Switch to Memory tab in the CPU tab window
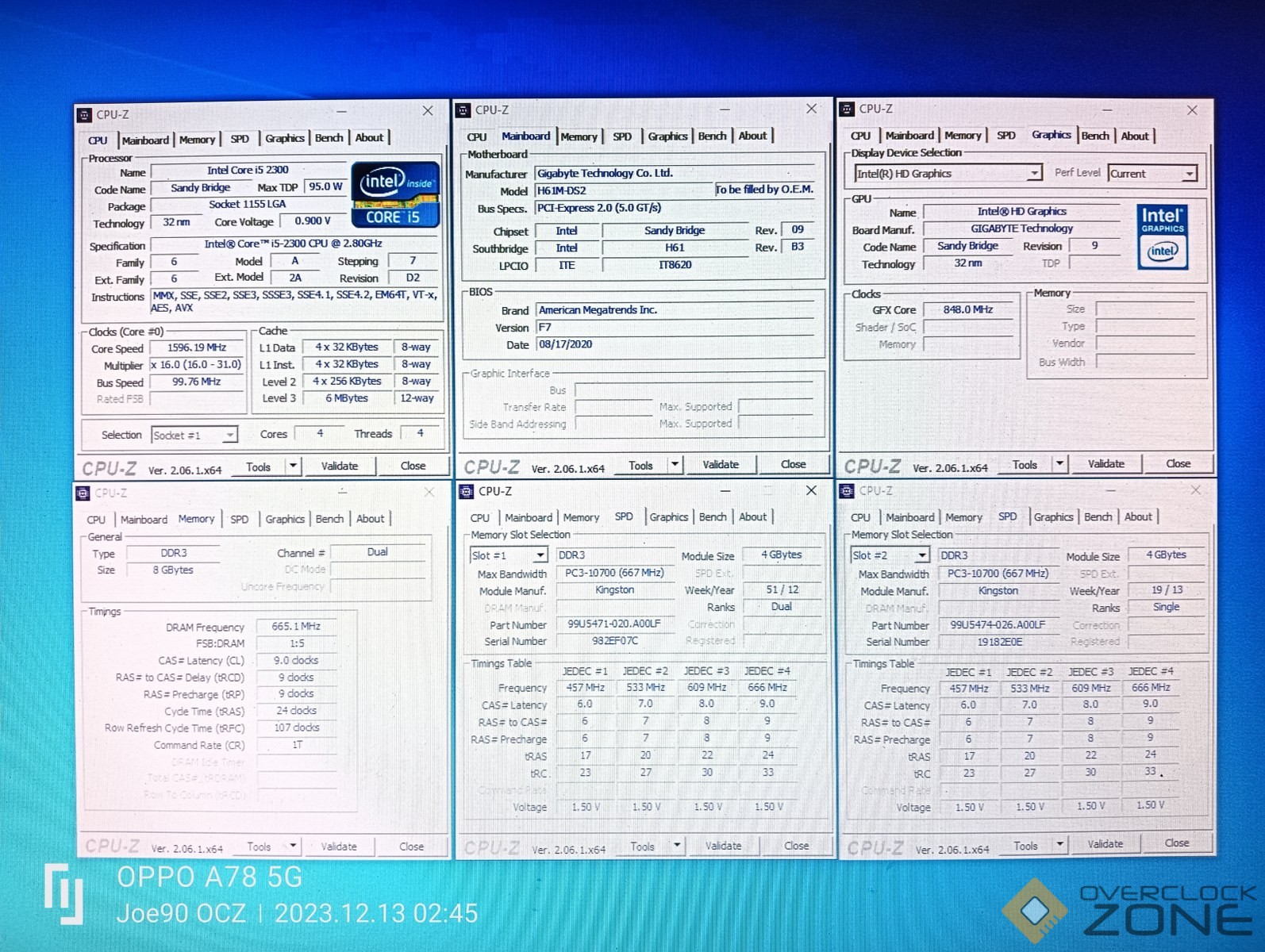Viewport: 1265px width, 952px height. coord(197,140)
